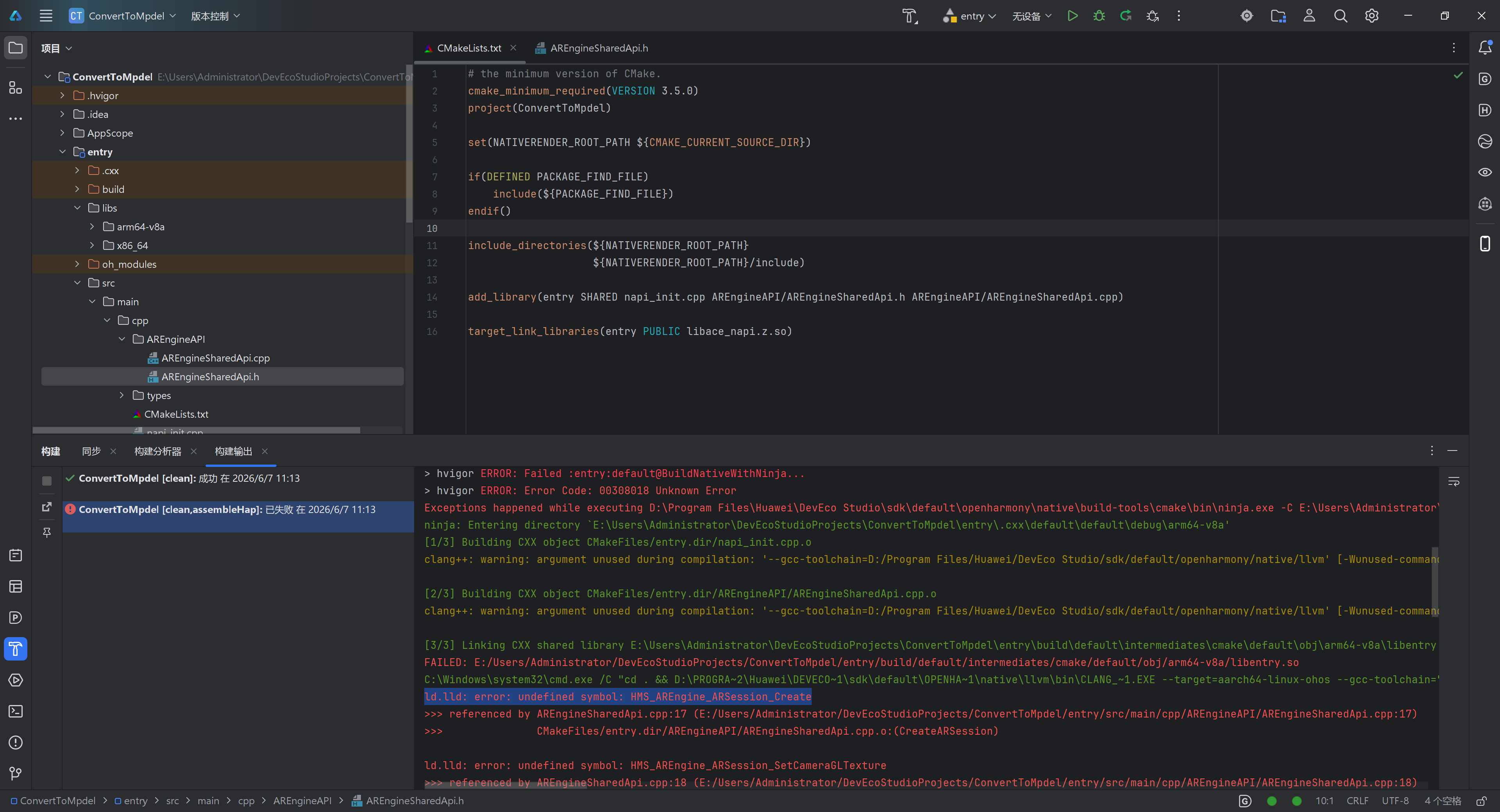Open the 项目 view dropdown
Image resolution: width=1500 pixels, height=812 pixels.
tap(57, 48)
